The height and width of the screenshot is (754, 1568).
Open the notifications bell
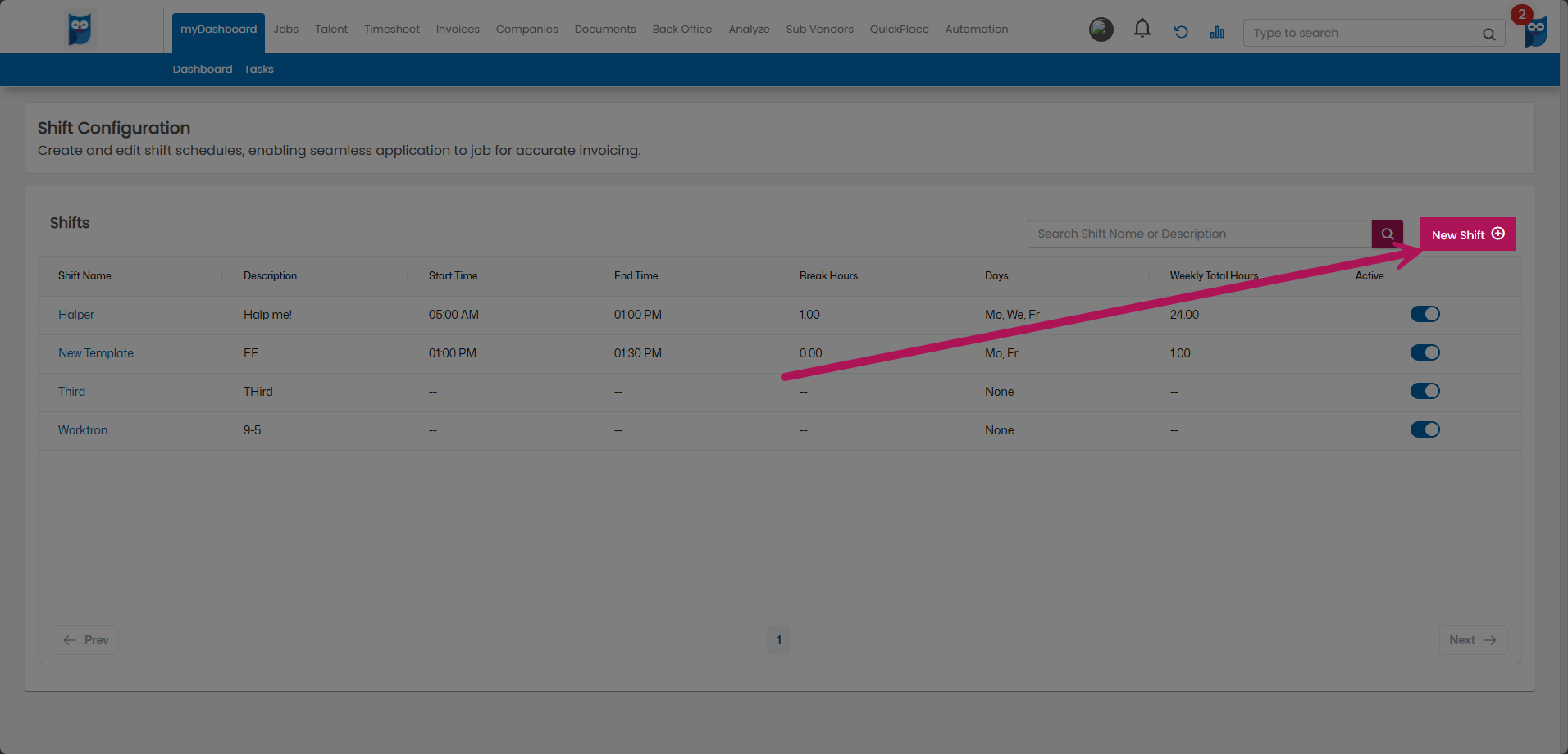1142,30
